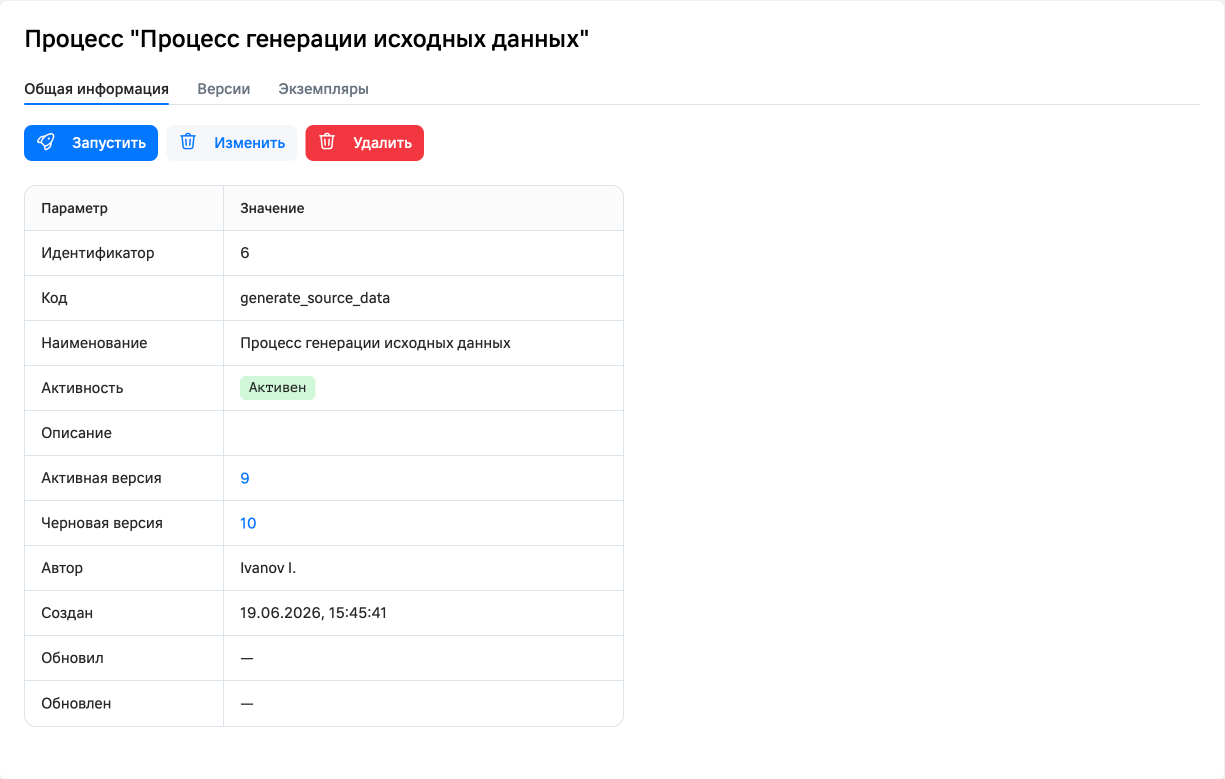Click the Активен status badge
Viewport: 1225px width, 779px height.
[x=278, y=388]
